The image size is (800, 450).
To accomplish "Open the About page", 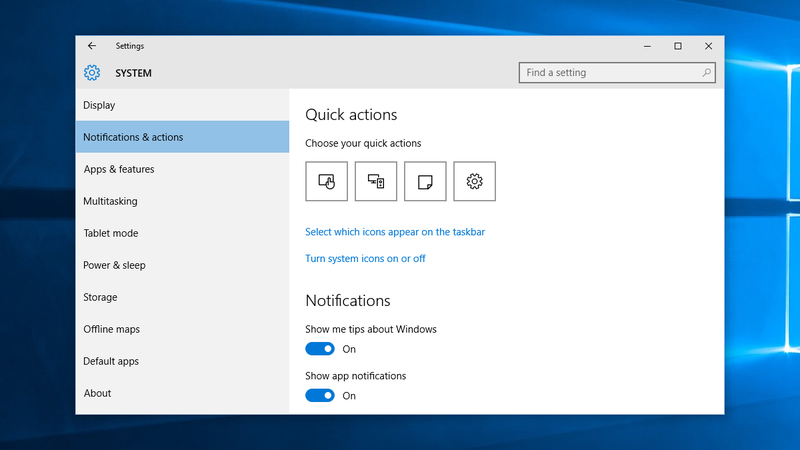I will click(x=182, y=393).
